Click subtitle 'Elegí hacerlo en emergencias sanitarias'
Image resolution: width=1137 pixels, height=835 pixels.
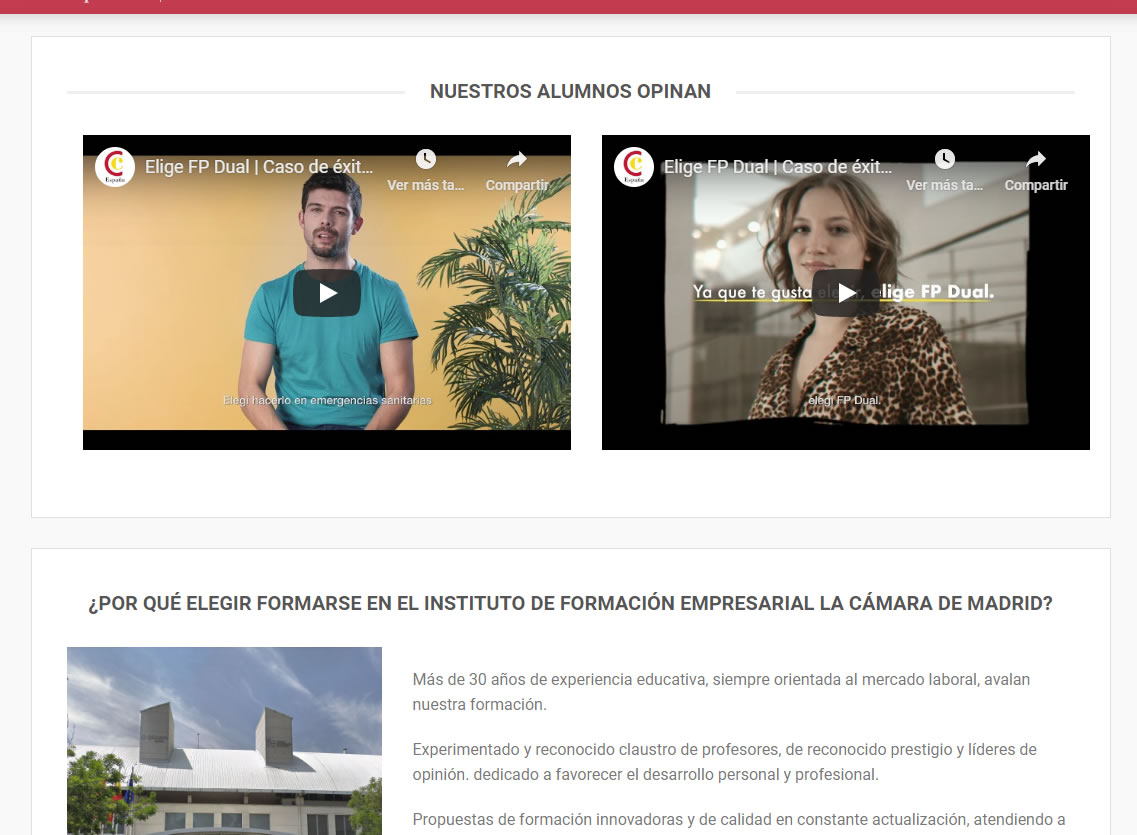327,400
